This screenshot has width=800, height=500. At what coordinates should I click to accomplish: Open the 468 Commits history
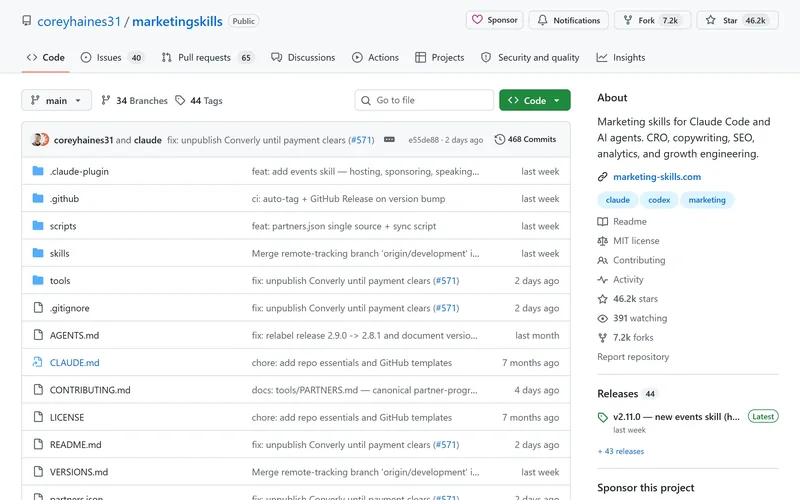[x=526, y=139]
